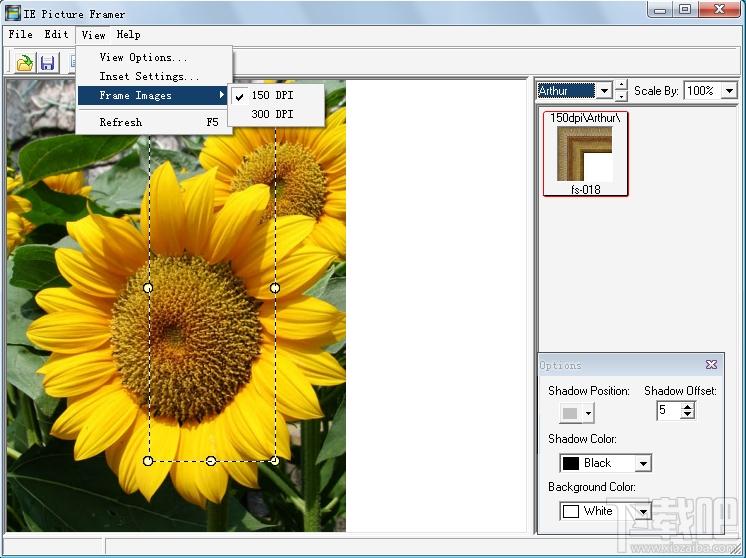
Task: Click the Save floppy disk icon
Action: (x=47, y=63)
